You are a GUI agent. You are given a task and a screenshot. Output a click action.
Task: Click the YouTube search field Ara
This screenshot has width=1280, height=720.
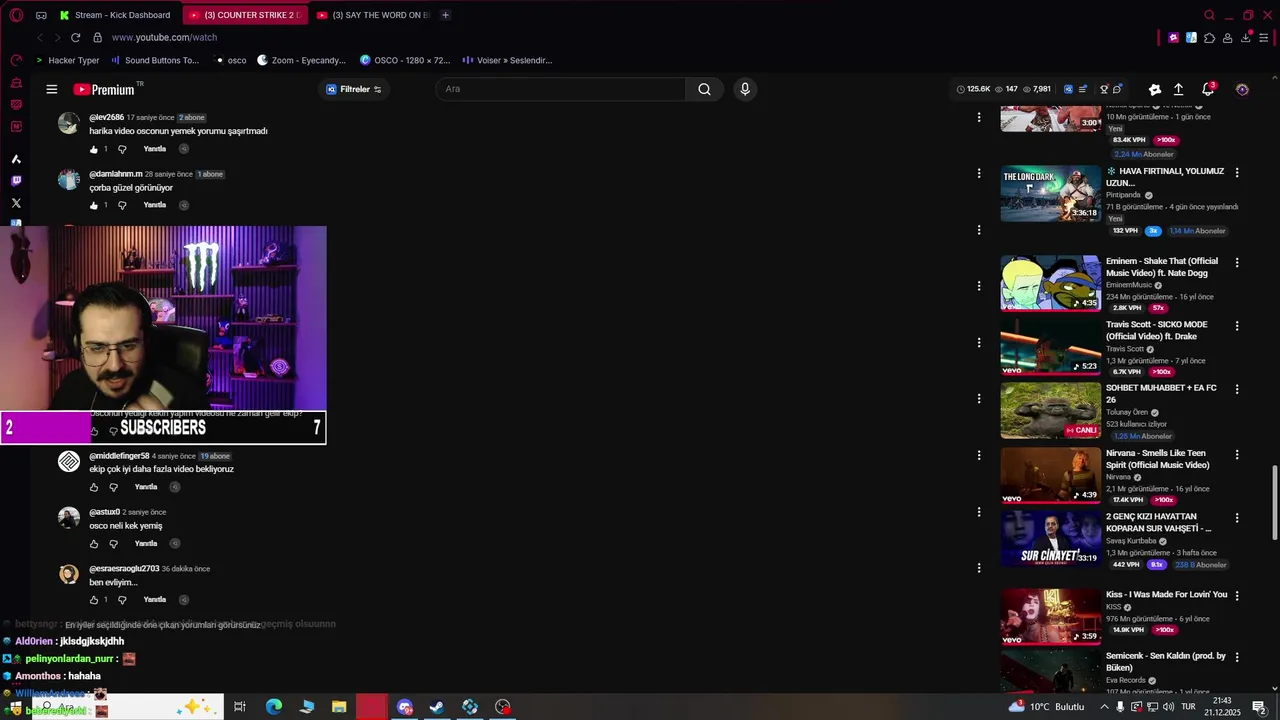[x=560, y=89]
